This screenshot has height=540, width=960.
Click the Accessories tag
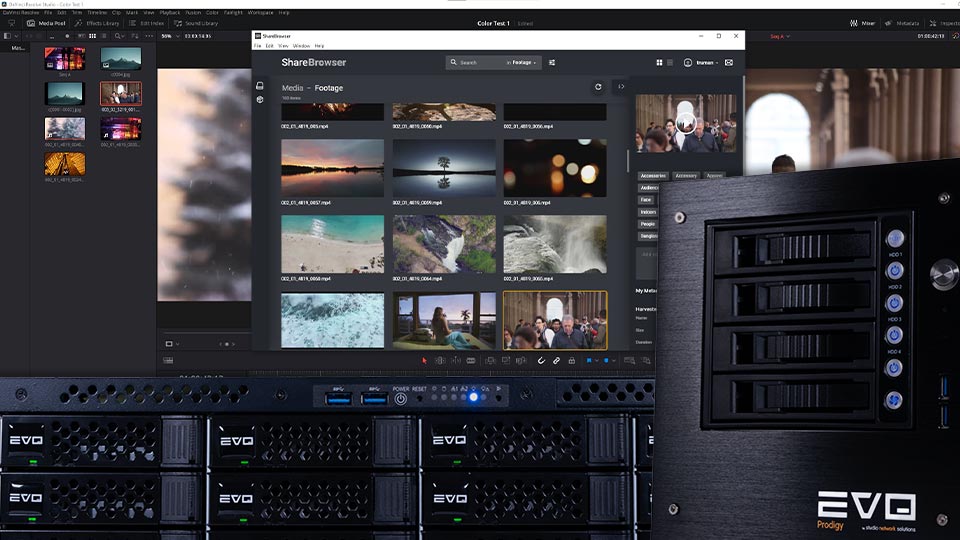click(x=653, y=176)
